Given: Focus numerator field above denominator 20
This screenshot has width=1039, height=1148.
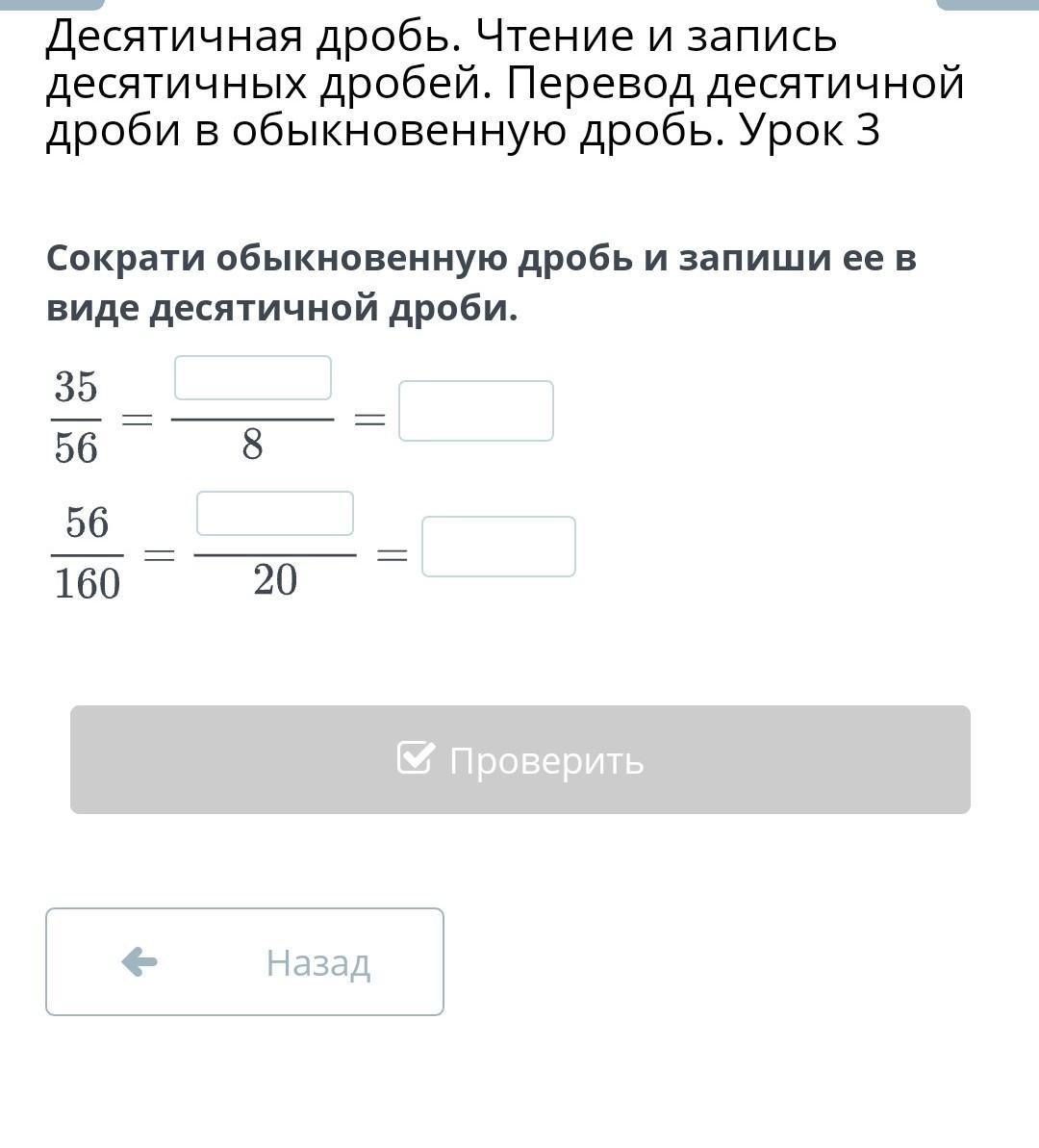Looking at the screenshot, I should [x=275, y=514].
